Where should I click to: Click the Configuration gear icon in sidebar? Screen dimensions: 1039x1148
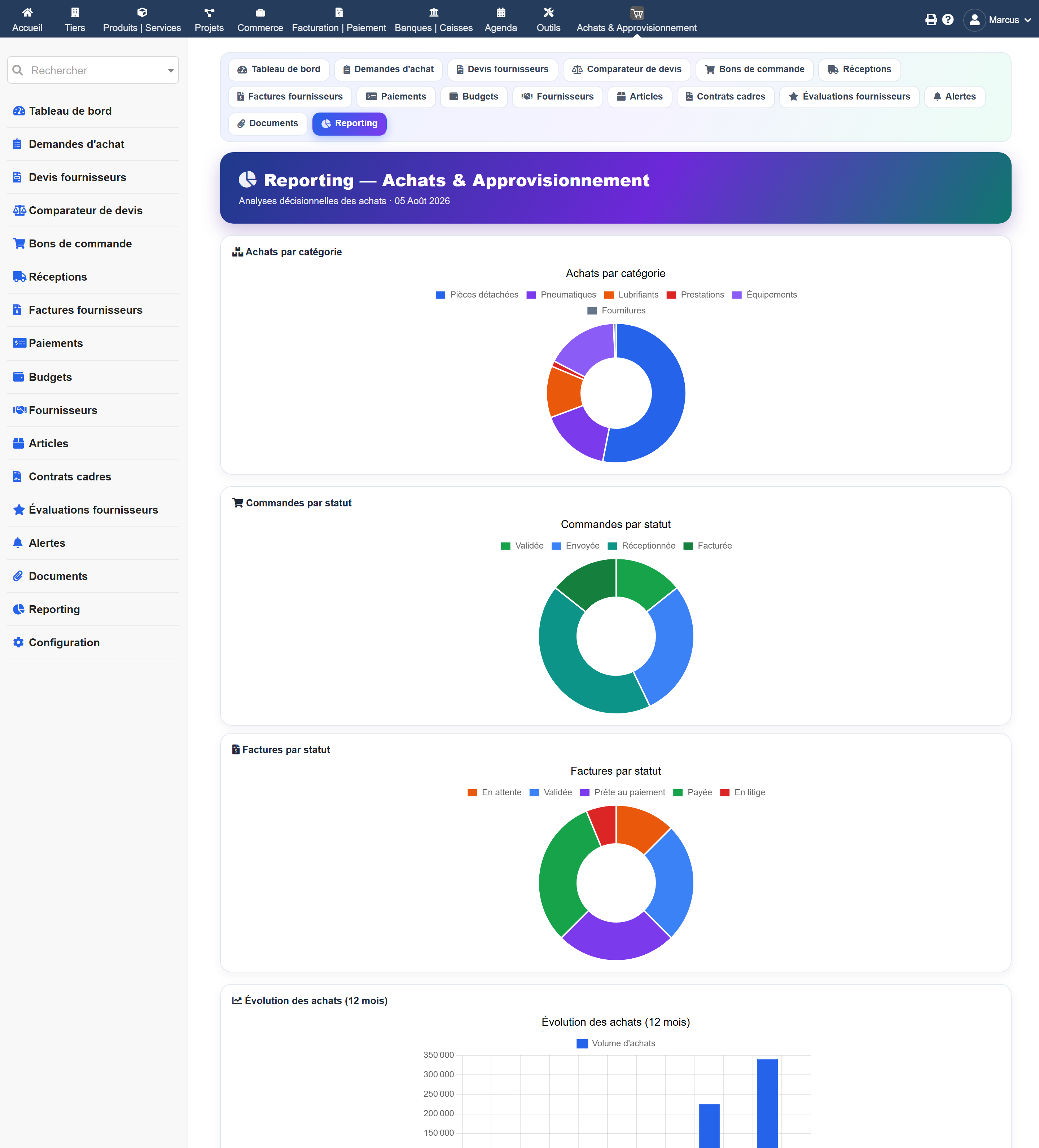19,642
